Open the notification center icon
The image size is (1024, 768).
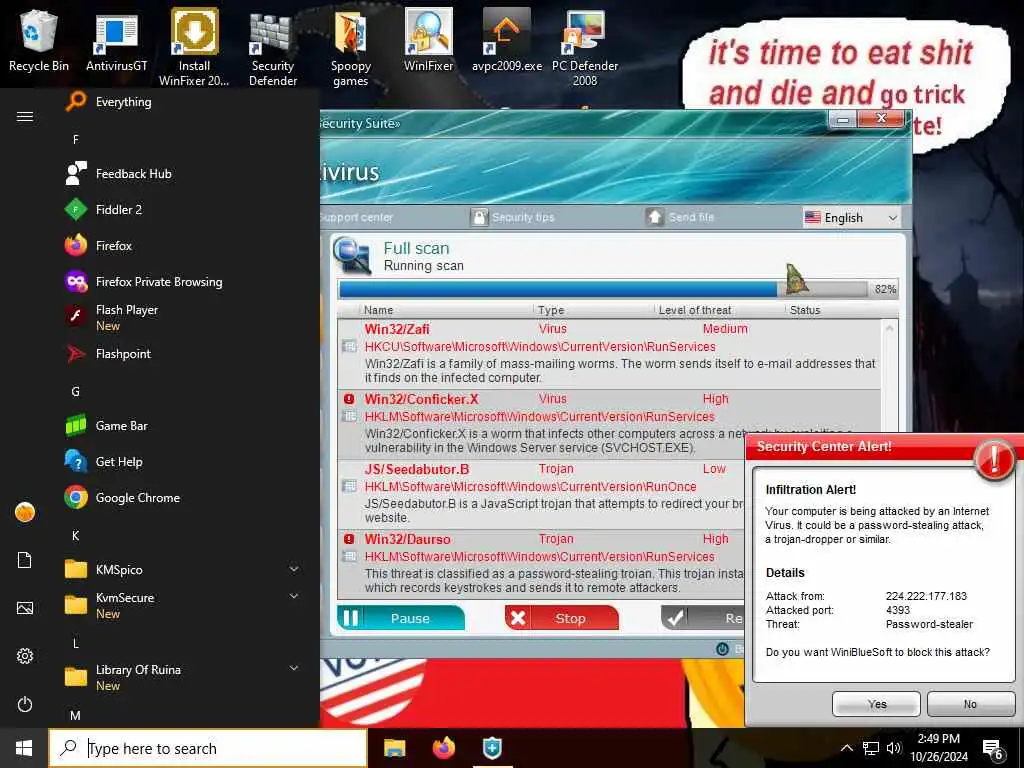pos(993,750)
